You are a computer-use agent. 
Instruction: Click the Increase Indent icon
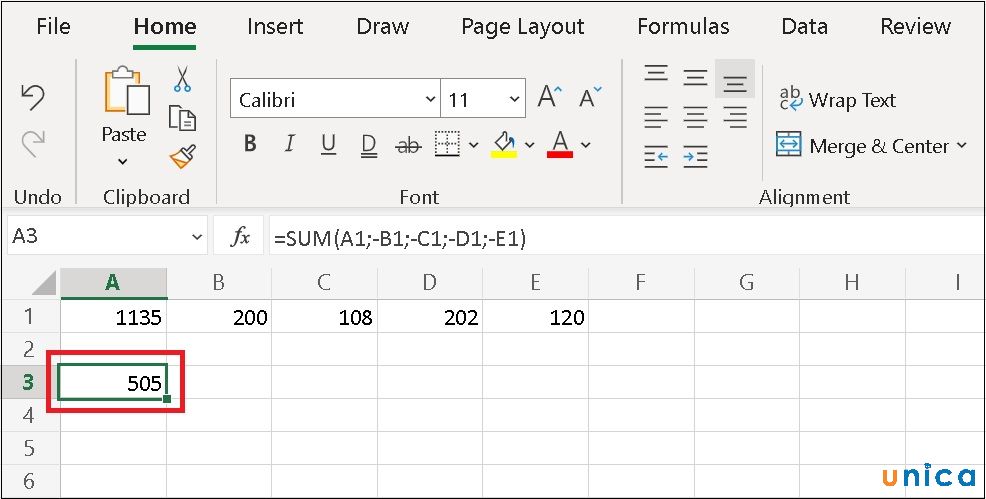tap(695, 156)
